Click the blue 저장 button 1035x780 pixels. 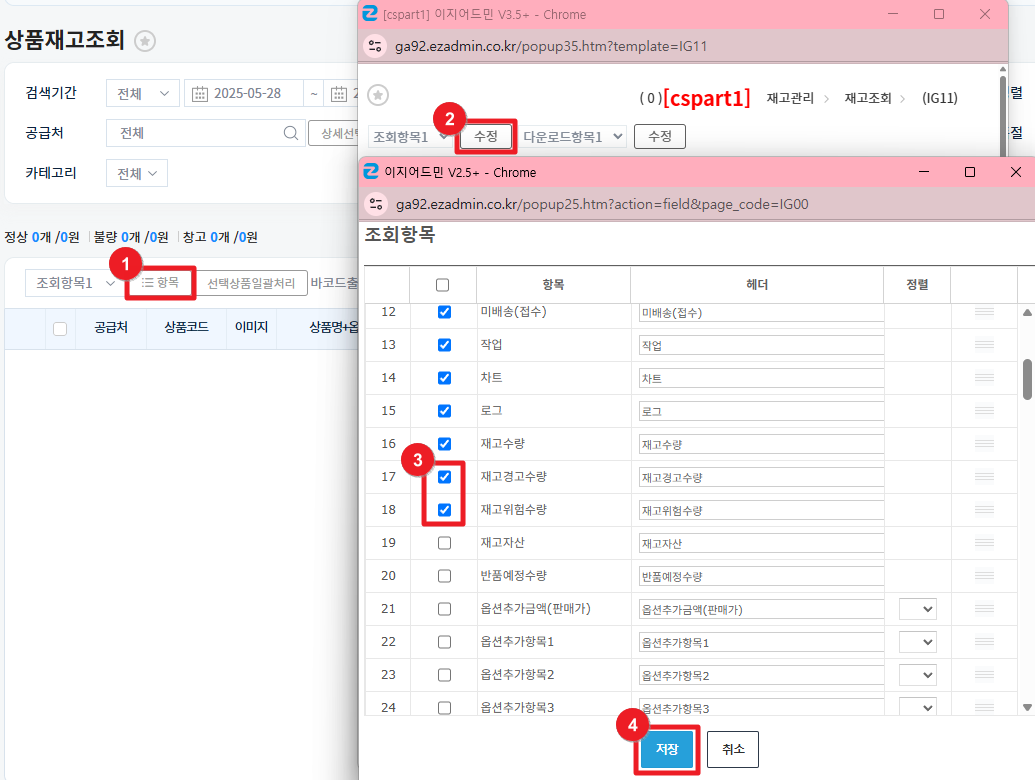(x=667, y=749)
